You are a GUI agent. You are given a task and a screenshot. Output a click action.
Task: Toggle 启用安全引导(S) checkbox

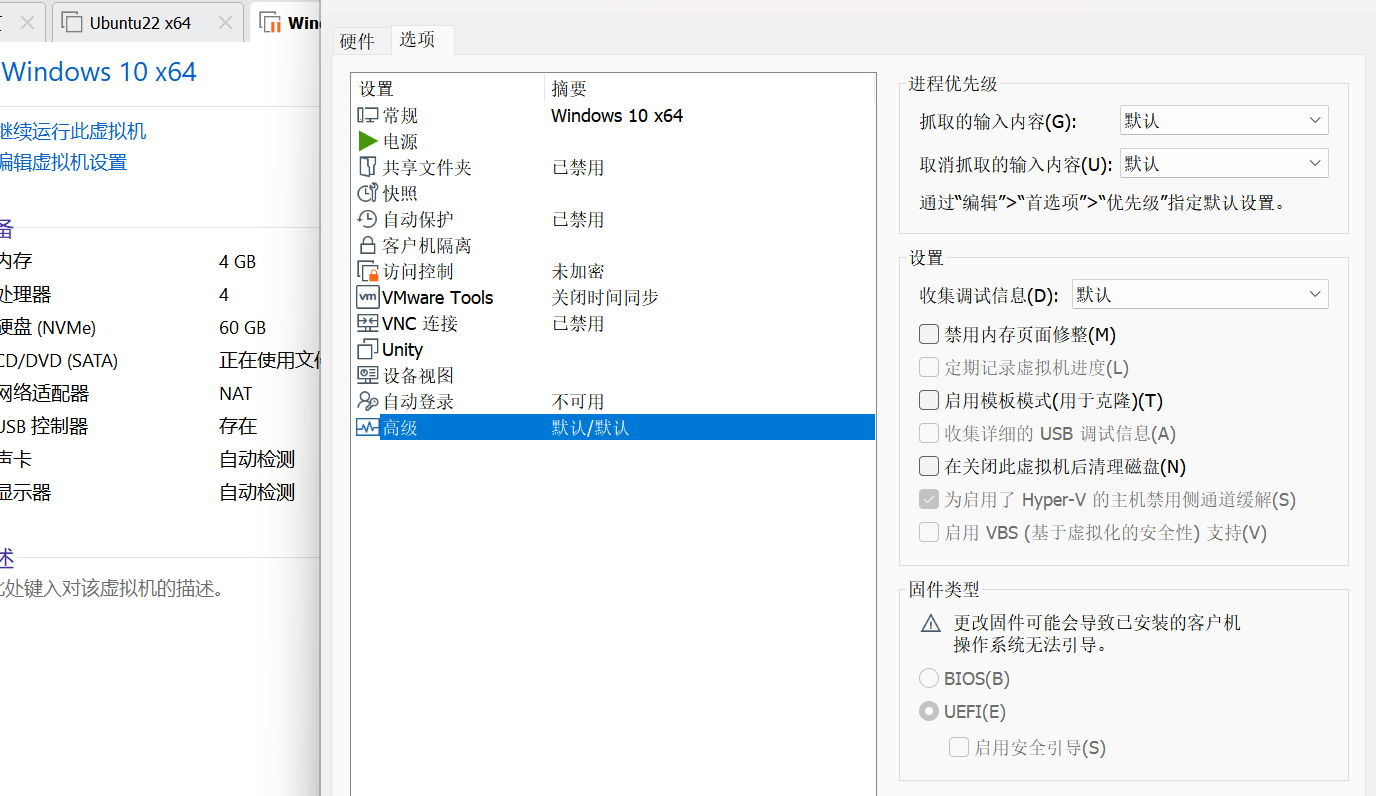click(x=959, y=747)
